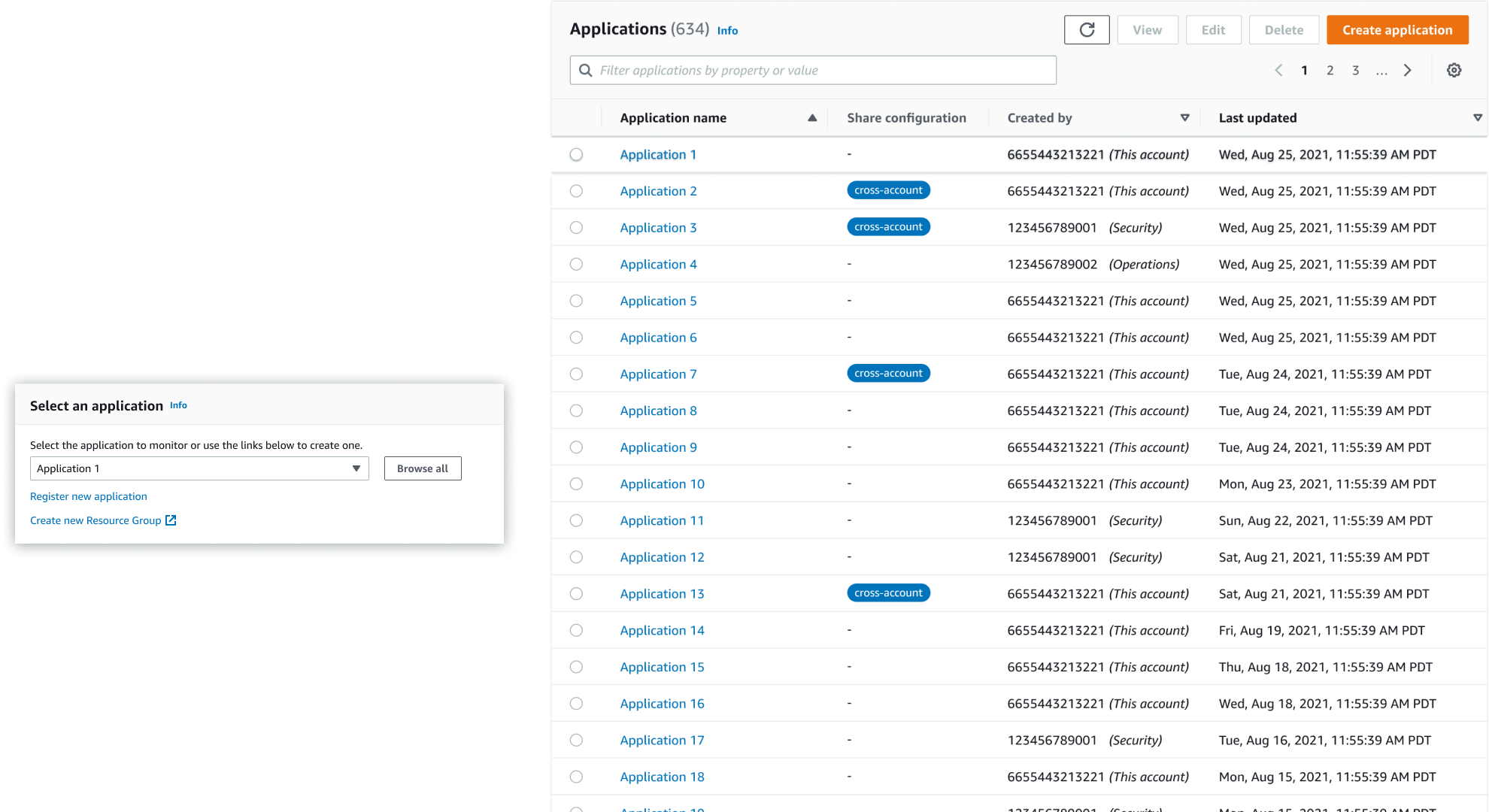
Task: Click cross-account badge on Application 3 row
Action: coord(888,227)
